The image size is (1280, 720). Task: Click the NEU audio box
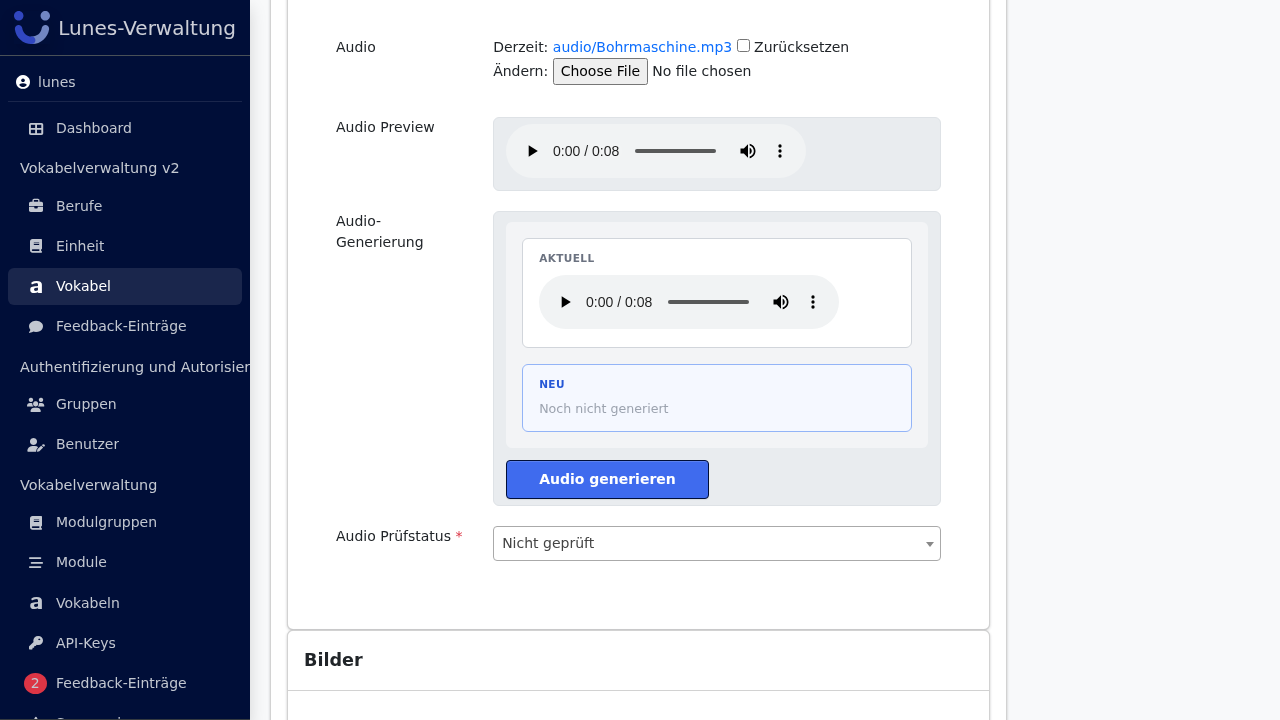tap(717, 398)
